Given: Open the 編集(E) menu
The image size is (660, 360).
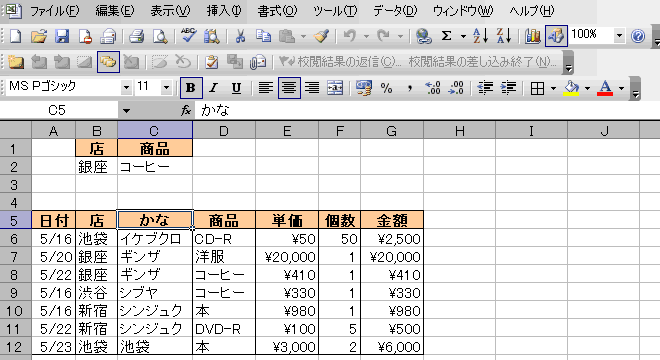Looking at the screenshot, I should coord(114,11).
